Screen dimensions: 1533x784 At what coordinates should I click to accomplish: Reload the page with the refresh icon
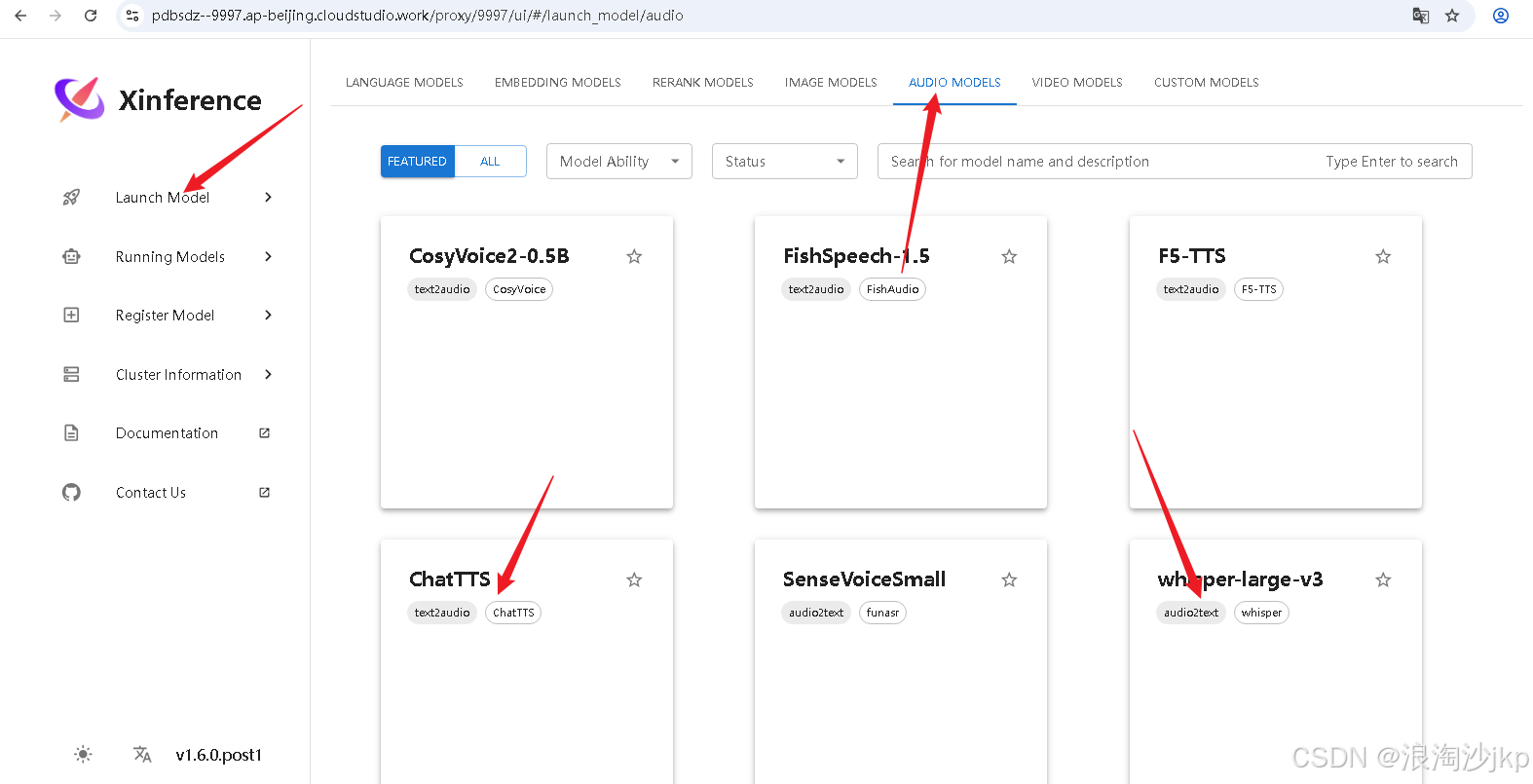point(91,16)
